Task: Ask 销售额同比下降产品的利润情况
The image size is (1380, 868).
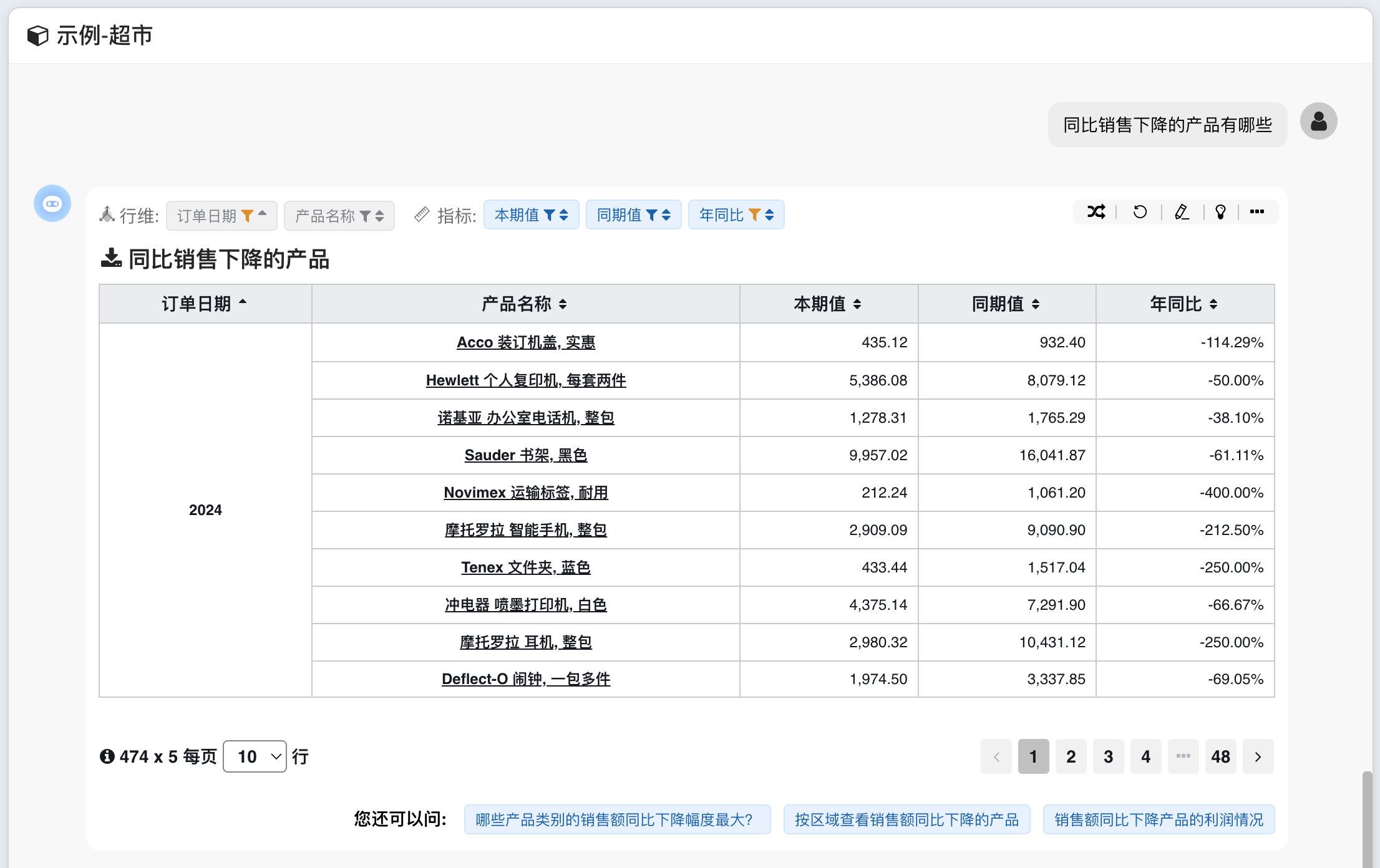Action: pos(1159,819)
